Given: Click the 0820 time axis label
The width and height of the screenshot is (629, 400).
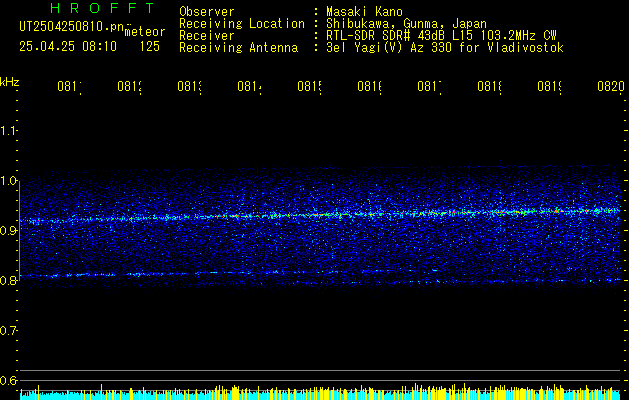Looking at the screenshot, I should (611, 86).
